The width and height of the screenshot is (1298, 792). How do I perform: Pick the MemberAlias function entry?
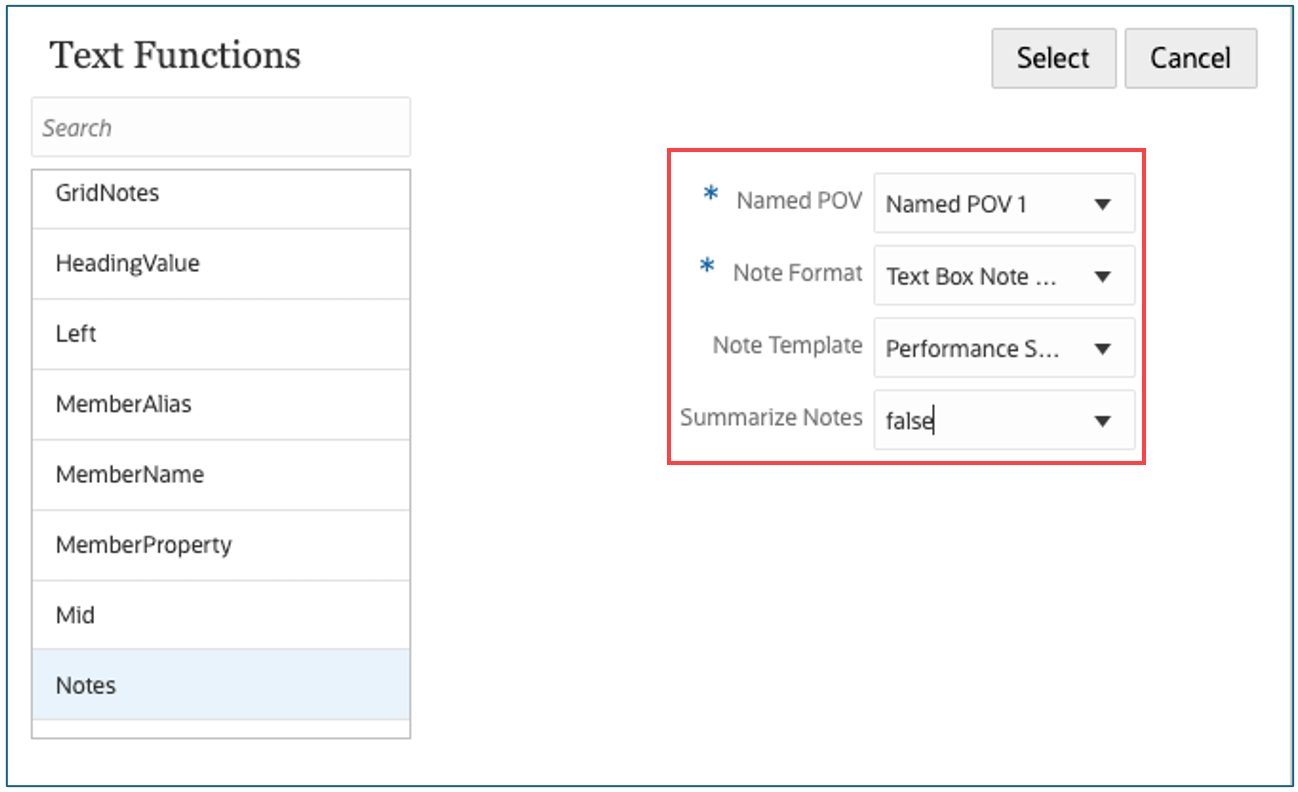pyautogui.click(x=221, y=404)
